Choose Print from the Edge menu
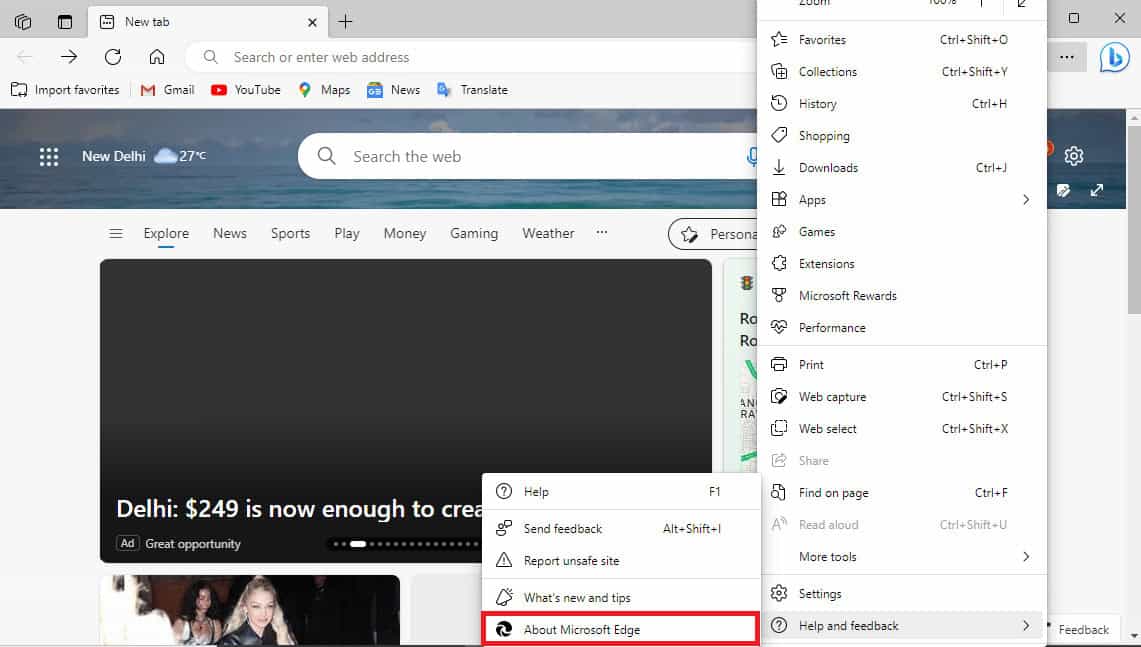The width and height of the screenshot is (1141, 647). pyautogui.click(x=901, y=365)
